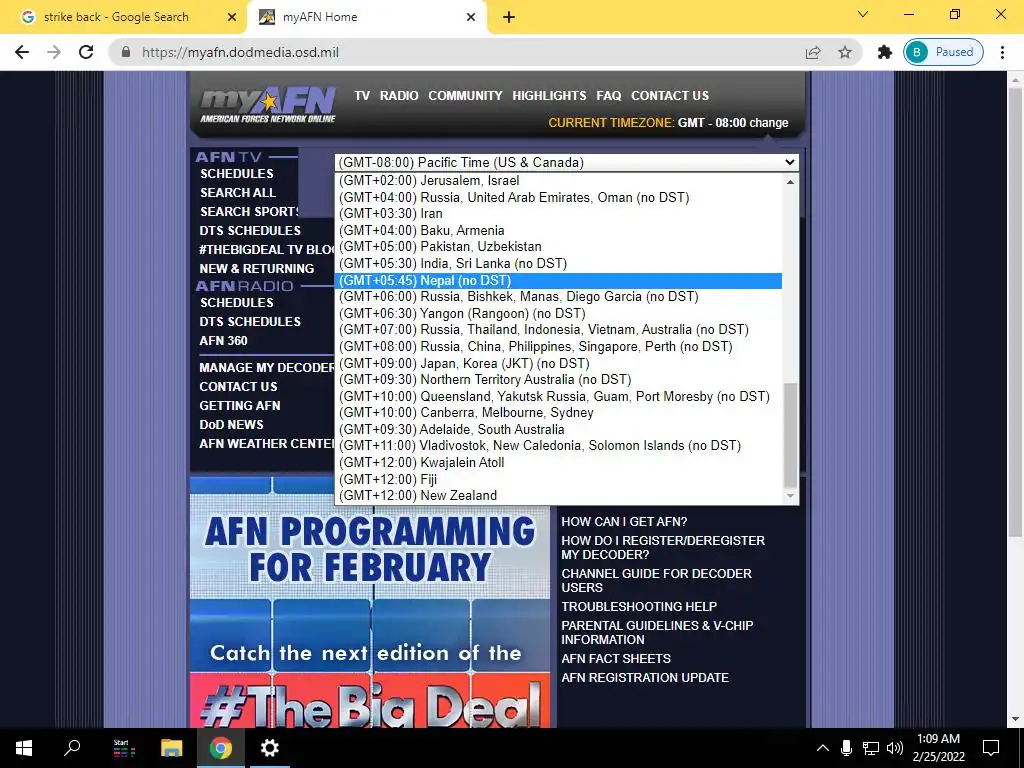This screenshot has width=1024, height=768.
Task: Select India, Sri Lanka timezone
Action: coord(558,264)
